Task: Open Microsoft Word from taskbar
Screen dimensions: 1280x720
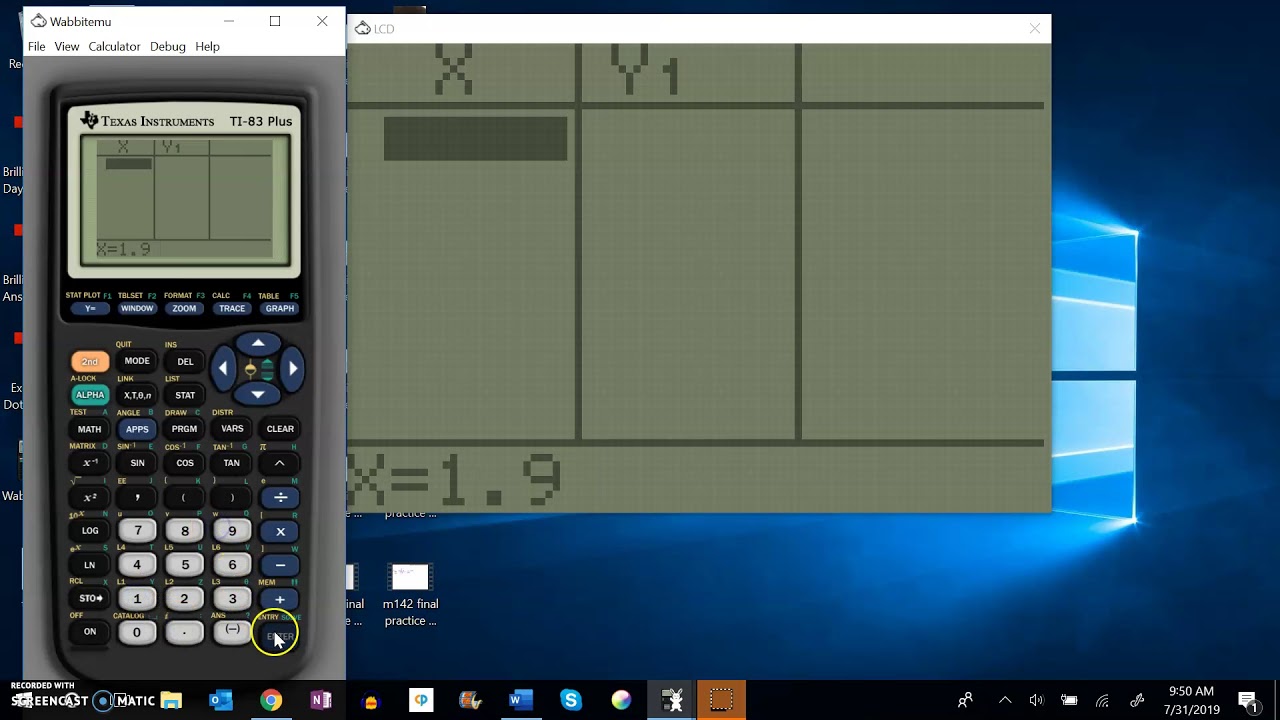Action: (521, 700)
